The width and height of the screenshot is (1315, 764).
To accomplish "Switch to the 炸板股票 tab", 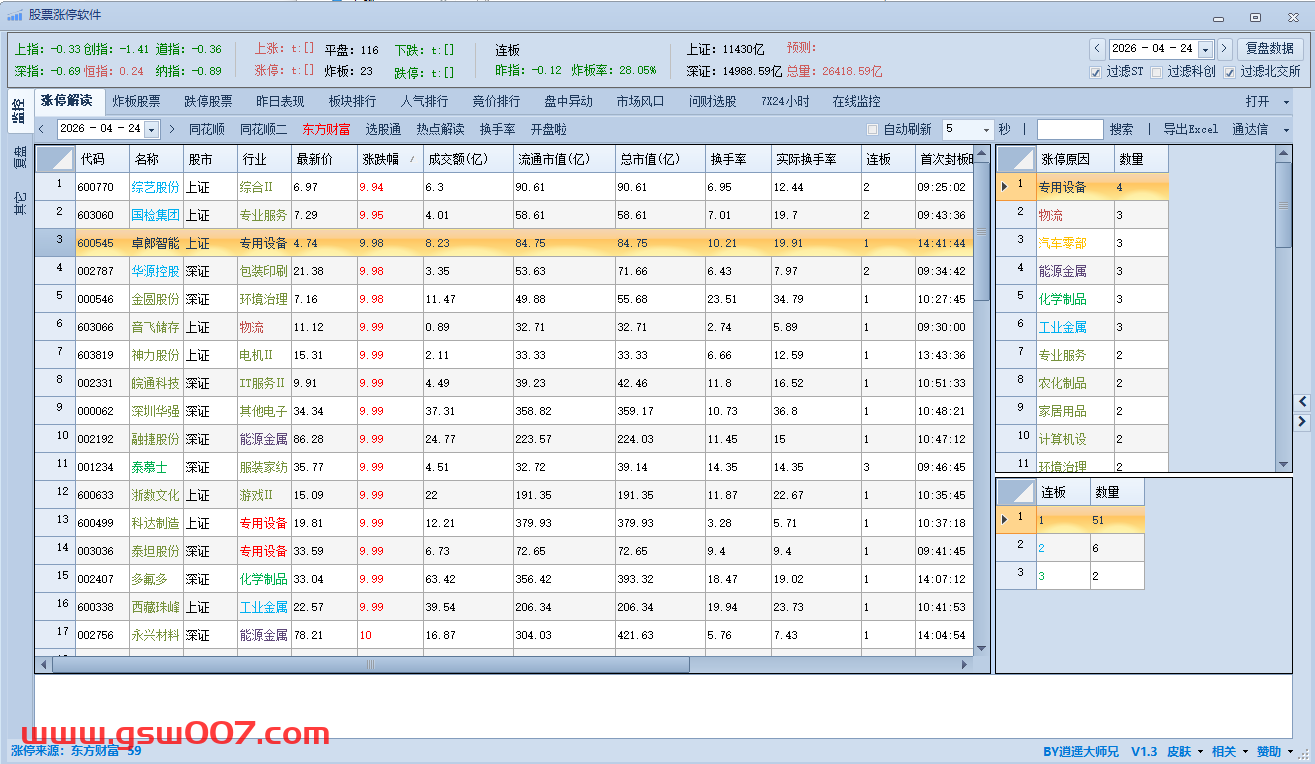I will click(x=136, y=101).
